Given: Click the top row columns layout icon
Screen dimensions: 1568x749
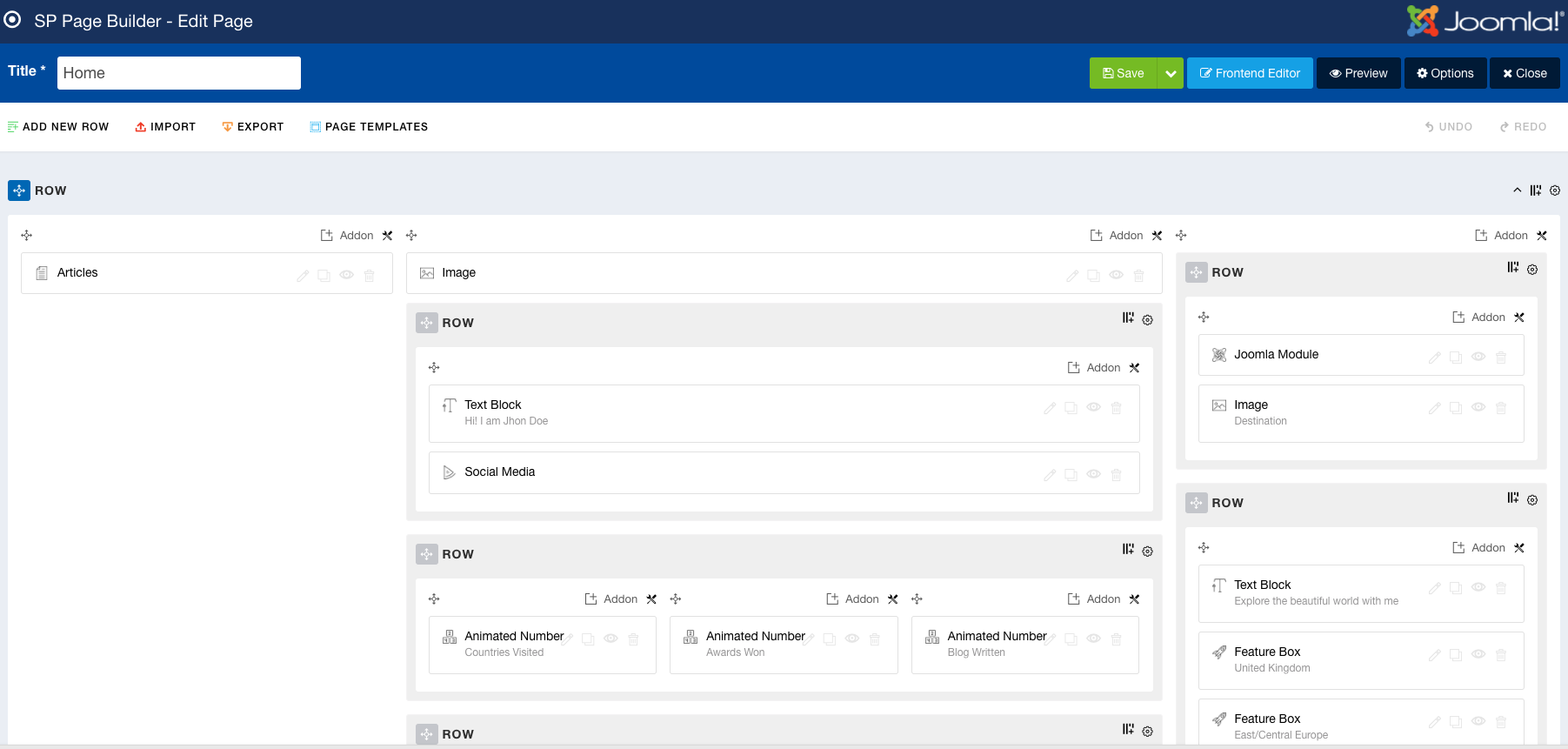Looking at the screenshot, I should pyautogui.click(x=1536, y=191).
